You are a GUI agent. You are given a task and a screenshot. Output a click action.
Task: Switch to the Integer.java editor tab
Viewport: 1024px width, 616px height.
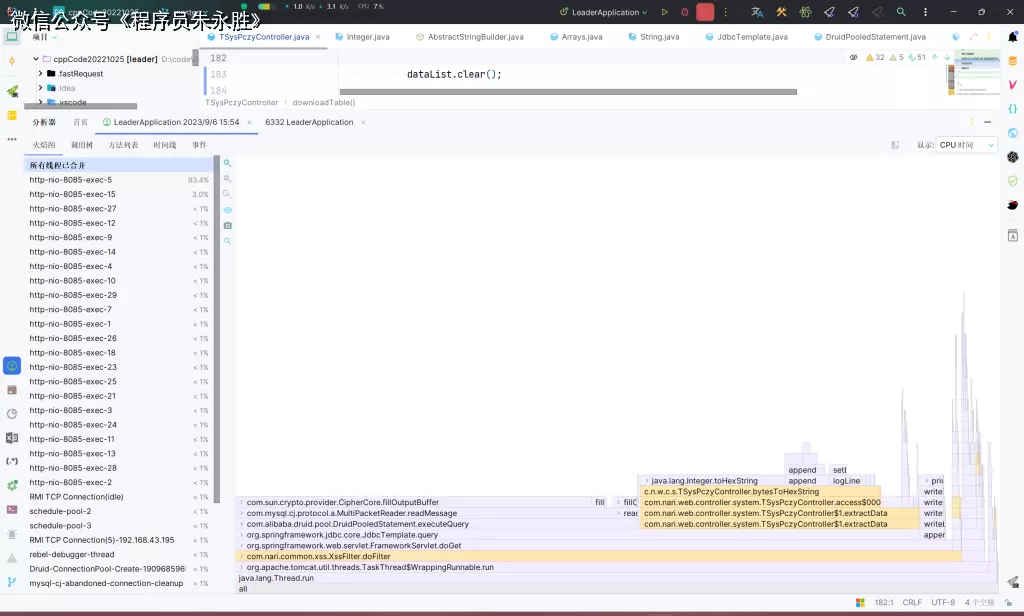[367, 37]
